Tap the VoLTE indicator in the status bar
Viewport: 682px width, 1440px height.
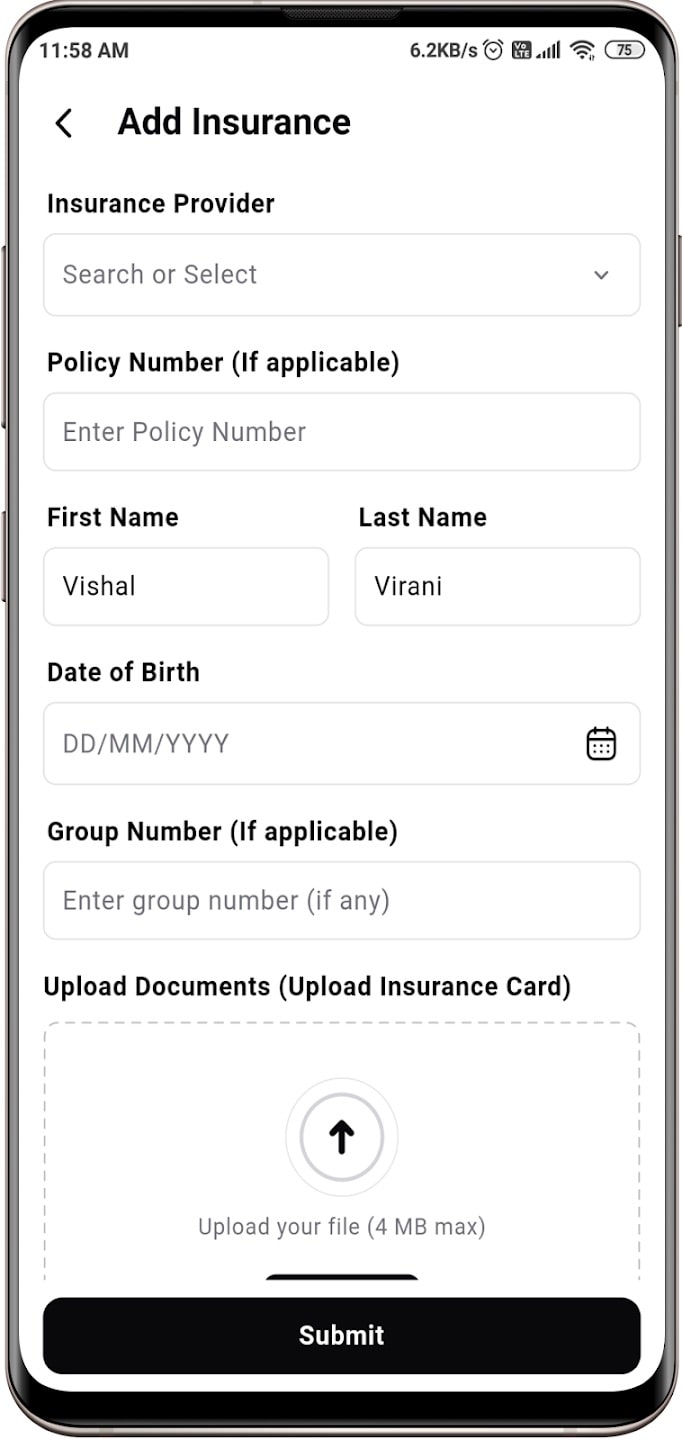(x=522, y=49)
